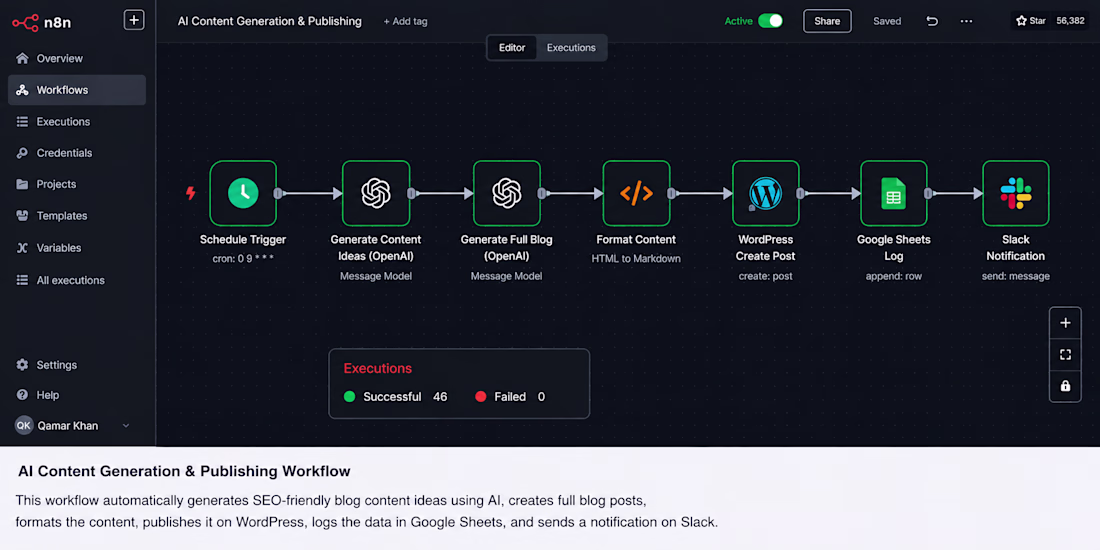1100x550 pixels.
Task: Open Templates in the sidebar
Action: point(77,215)
